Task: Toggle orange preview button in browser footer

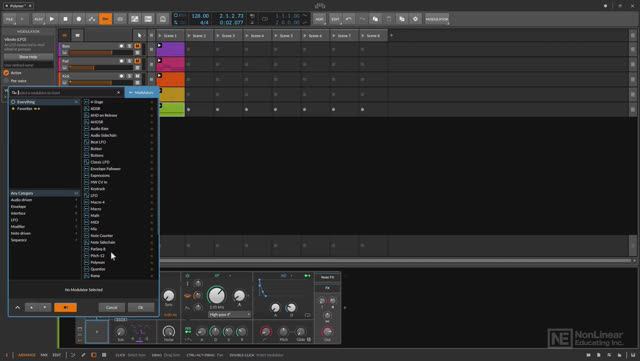Action: 65,308
